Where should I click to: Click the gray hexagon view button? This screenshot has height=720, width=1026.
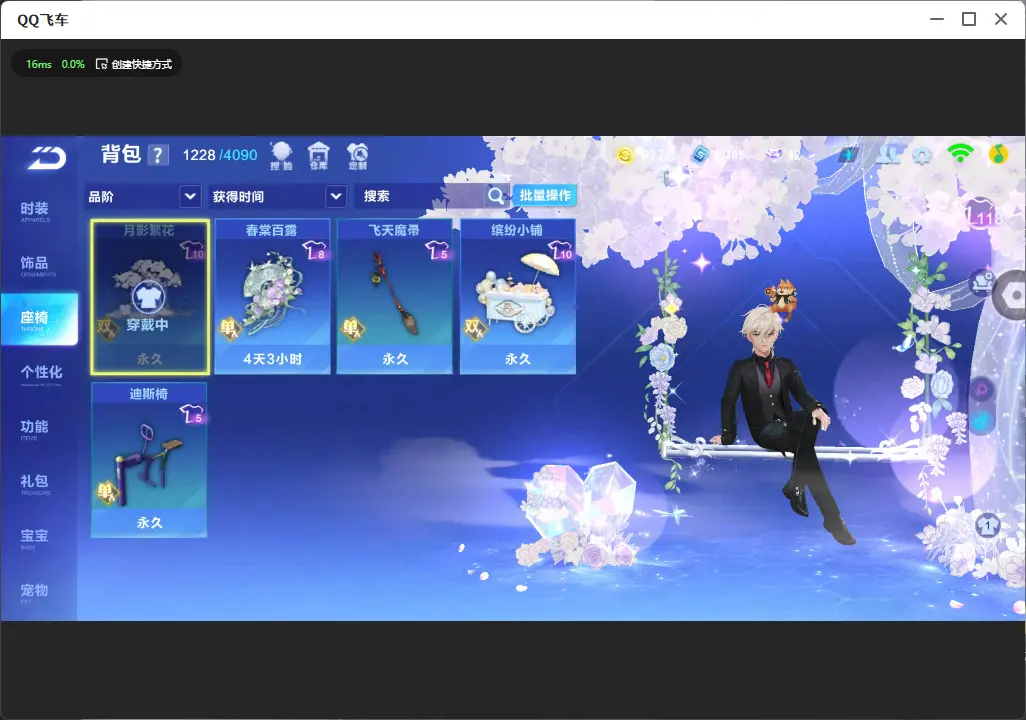point(1011,295)
